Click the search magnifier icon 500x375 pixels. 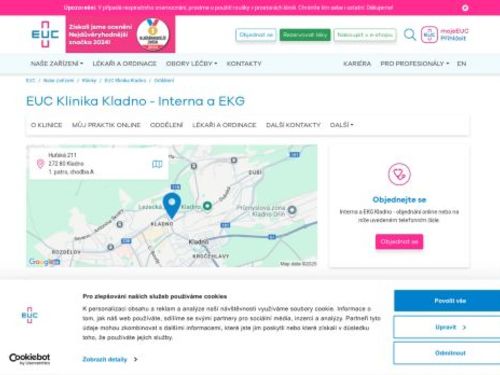click(x=410, y=35)
